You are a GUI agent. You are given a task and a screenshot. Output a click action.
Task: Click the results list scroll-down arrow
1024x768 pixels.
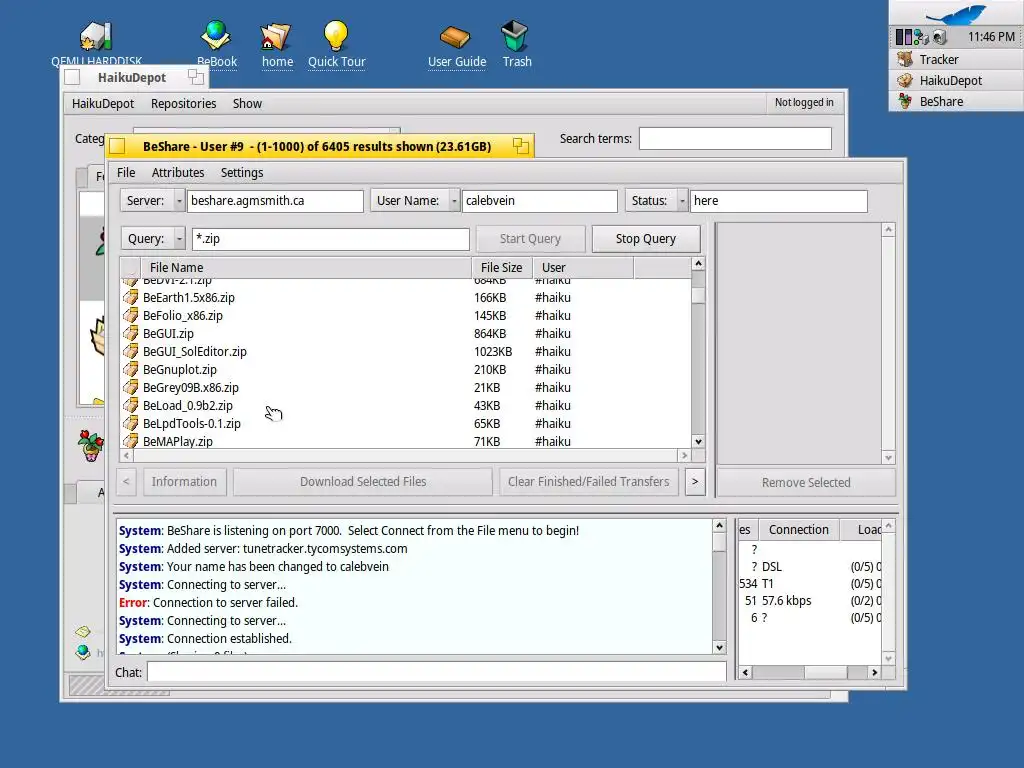[x=698, y=441]
